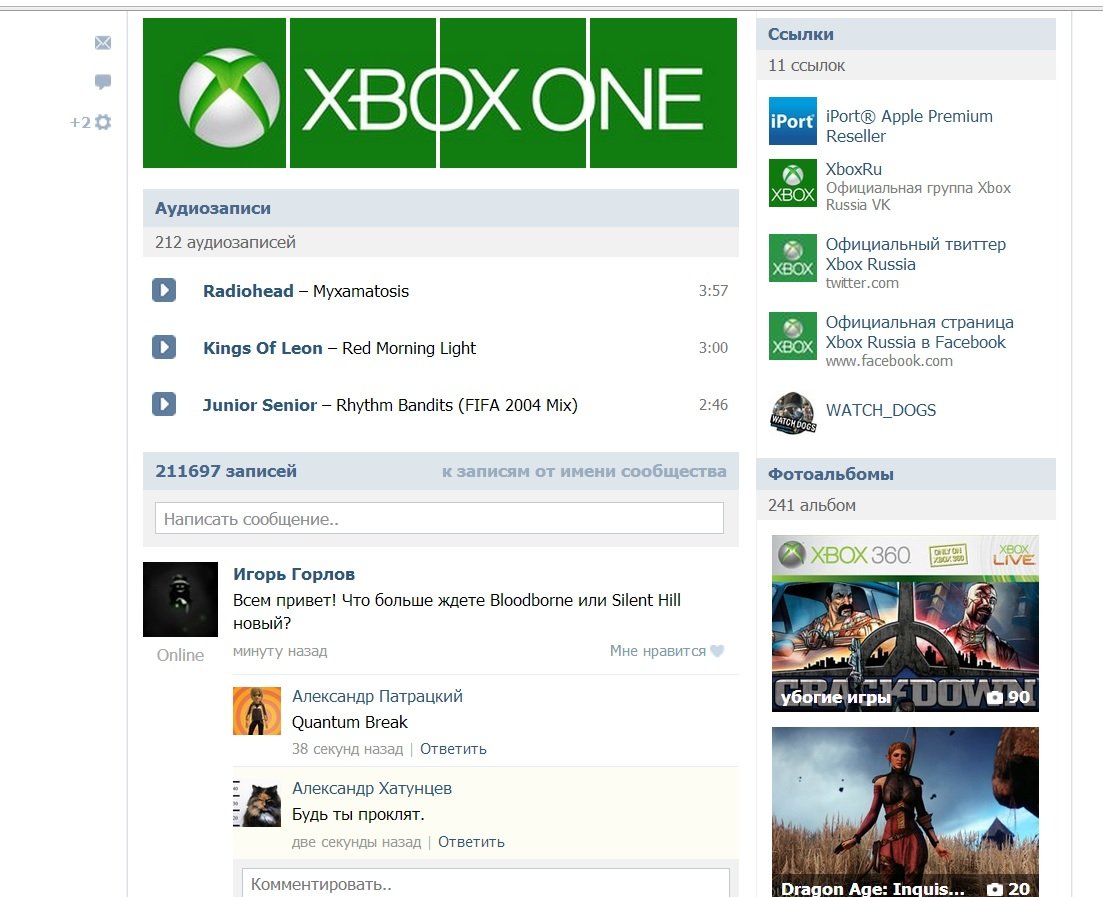Open the WATCH_DOGS link text
1103x897 pixels.
pos(881,410)
